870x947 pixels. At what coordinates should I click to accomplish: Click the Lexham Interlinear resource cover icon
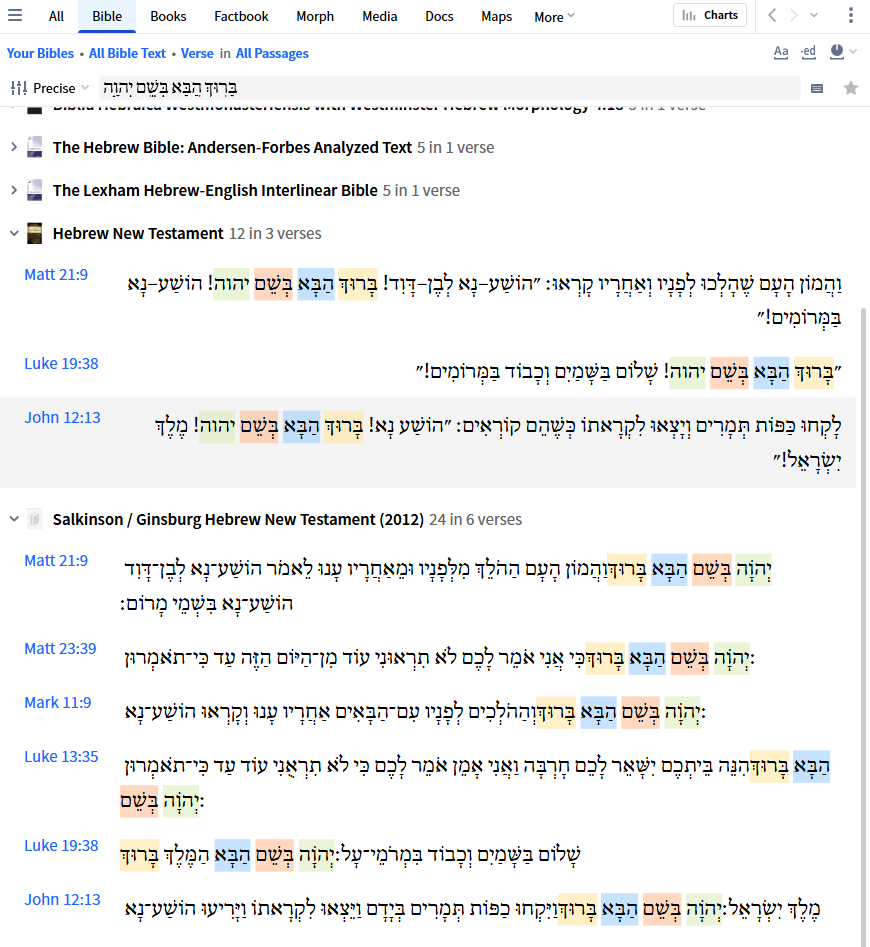[34, 190]
